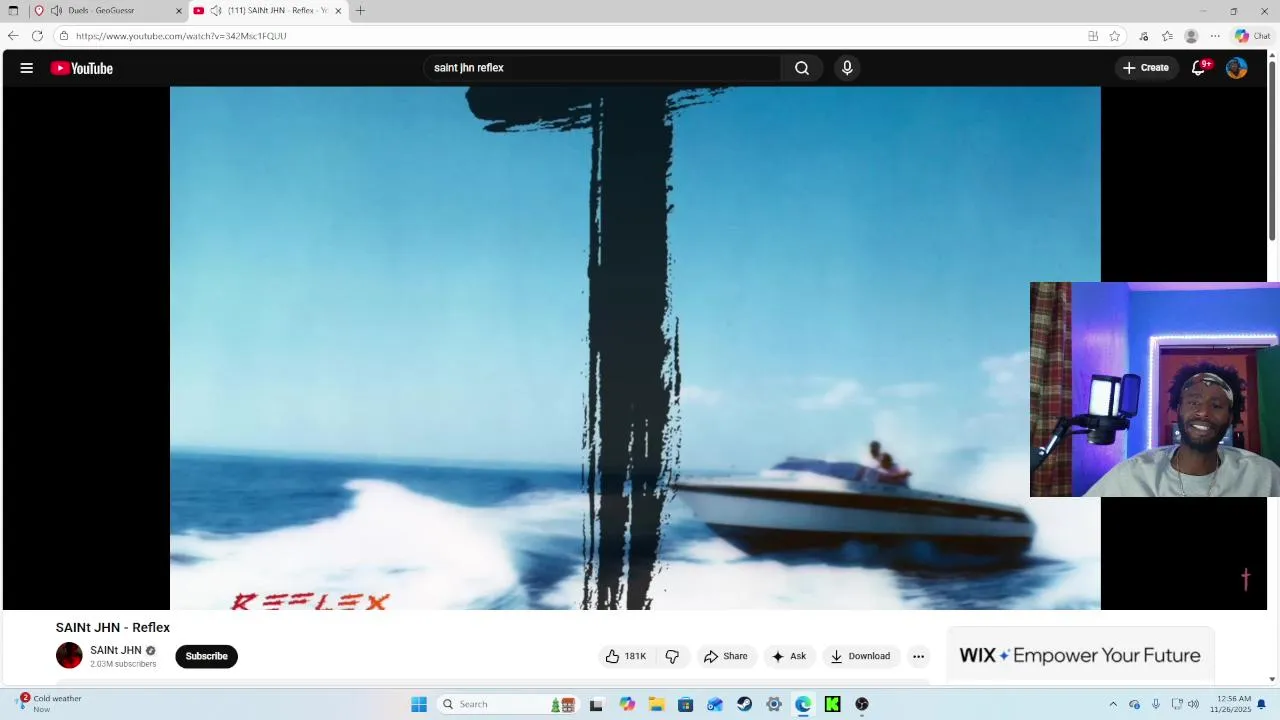Open browser extensions icon
Screen dimensions: 1280x720
click(1144, 36)
